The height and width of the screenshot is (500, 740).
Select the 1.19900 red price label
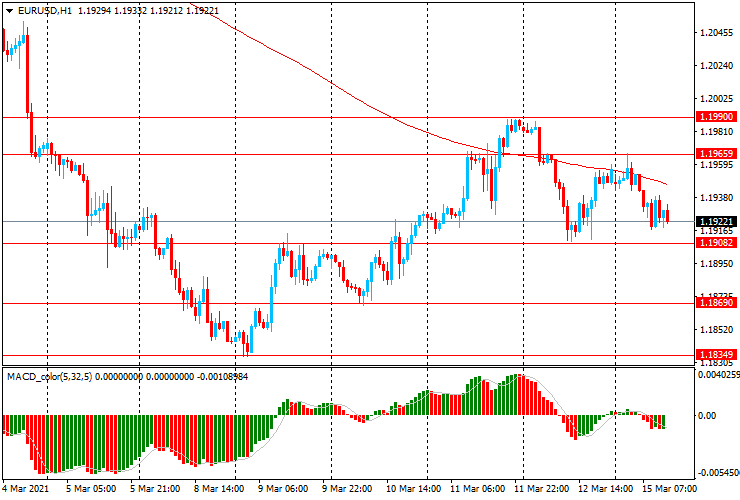click(x=716, y=117)
